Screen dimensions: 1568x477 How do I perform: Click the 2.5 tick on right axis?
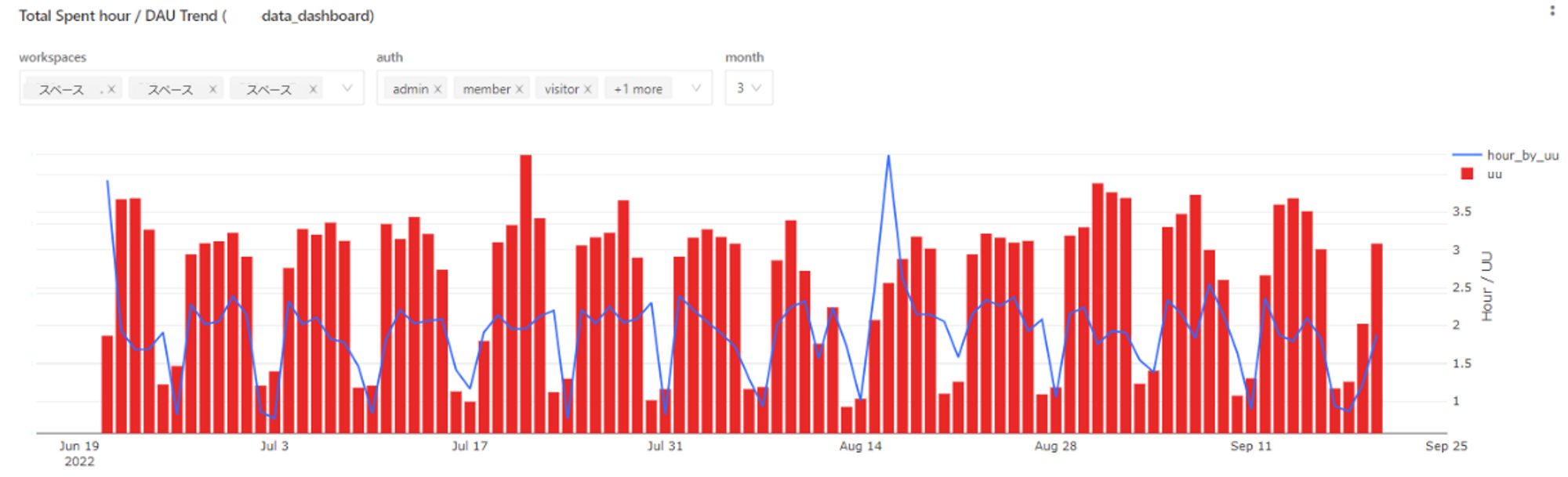[x=1461, y=287]
